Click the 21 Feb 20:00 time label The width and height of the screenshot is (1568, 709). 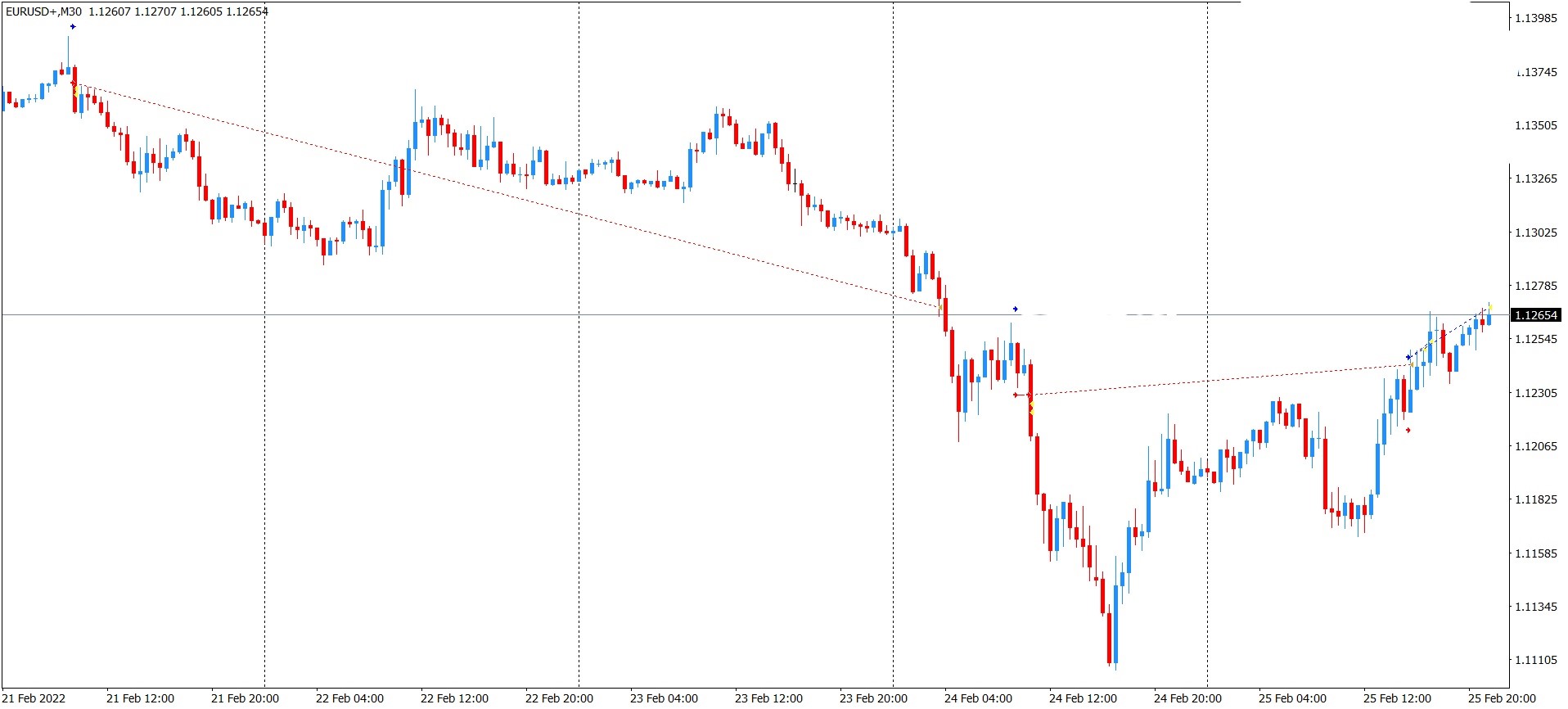click(x=245, y=698)
